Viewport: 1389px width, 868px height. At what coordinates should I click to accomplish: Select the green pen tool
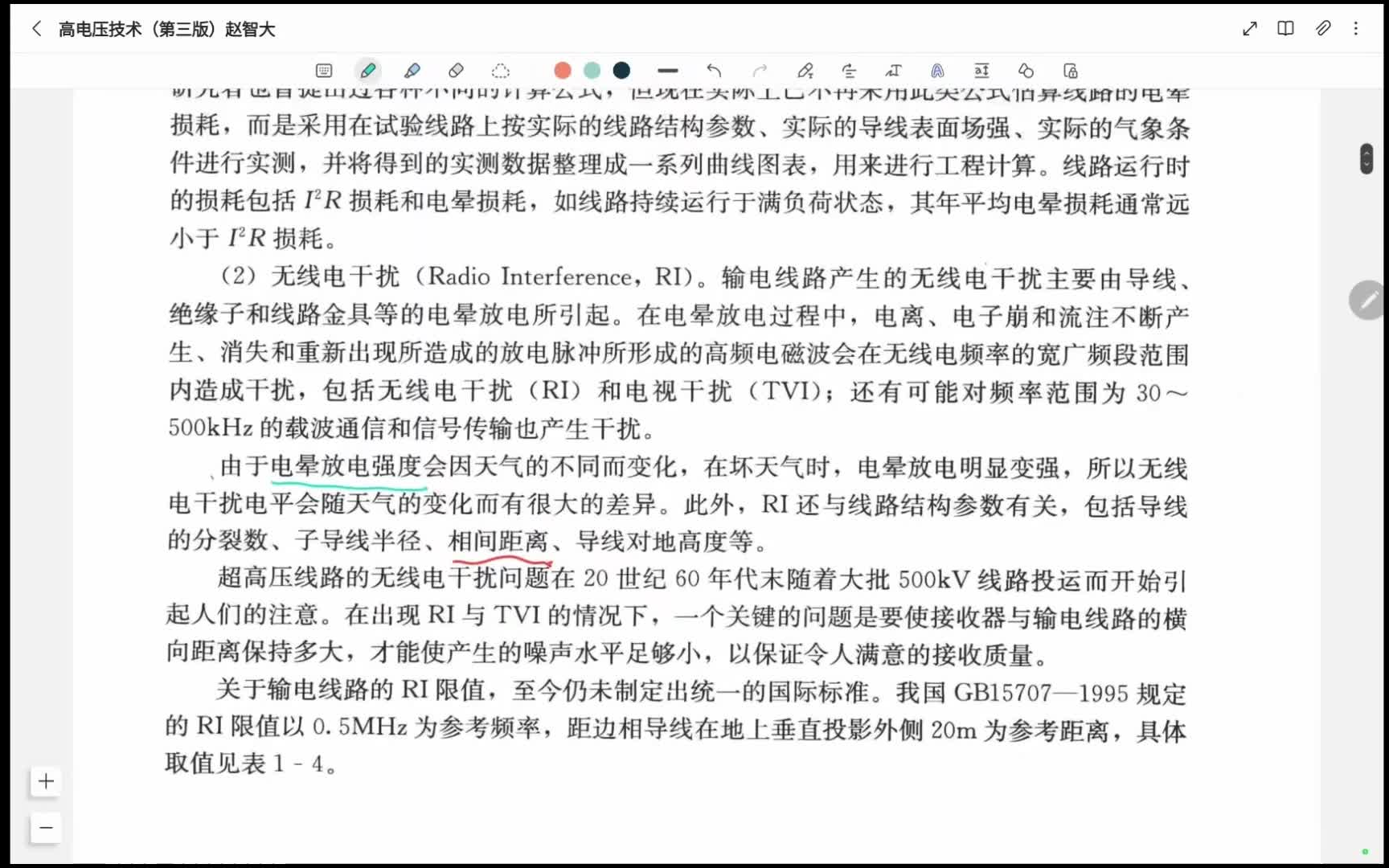[x=368, y=71]
